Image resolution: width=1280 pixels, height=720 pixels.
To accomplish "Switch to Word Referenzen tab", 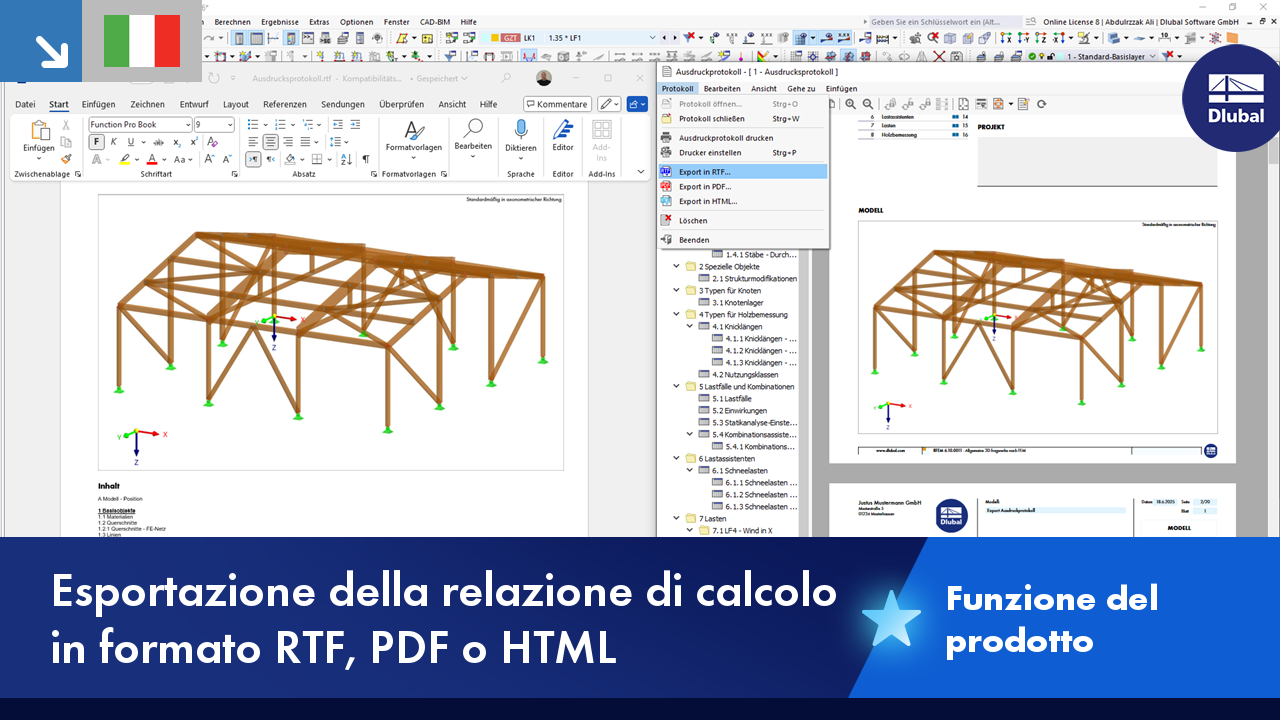I will click(x=285, y=104).
